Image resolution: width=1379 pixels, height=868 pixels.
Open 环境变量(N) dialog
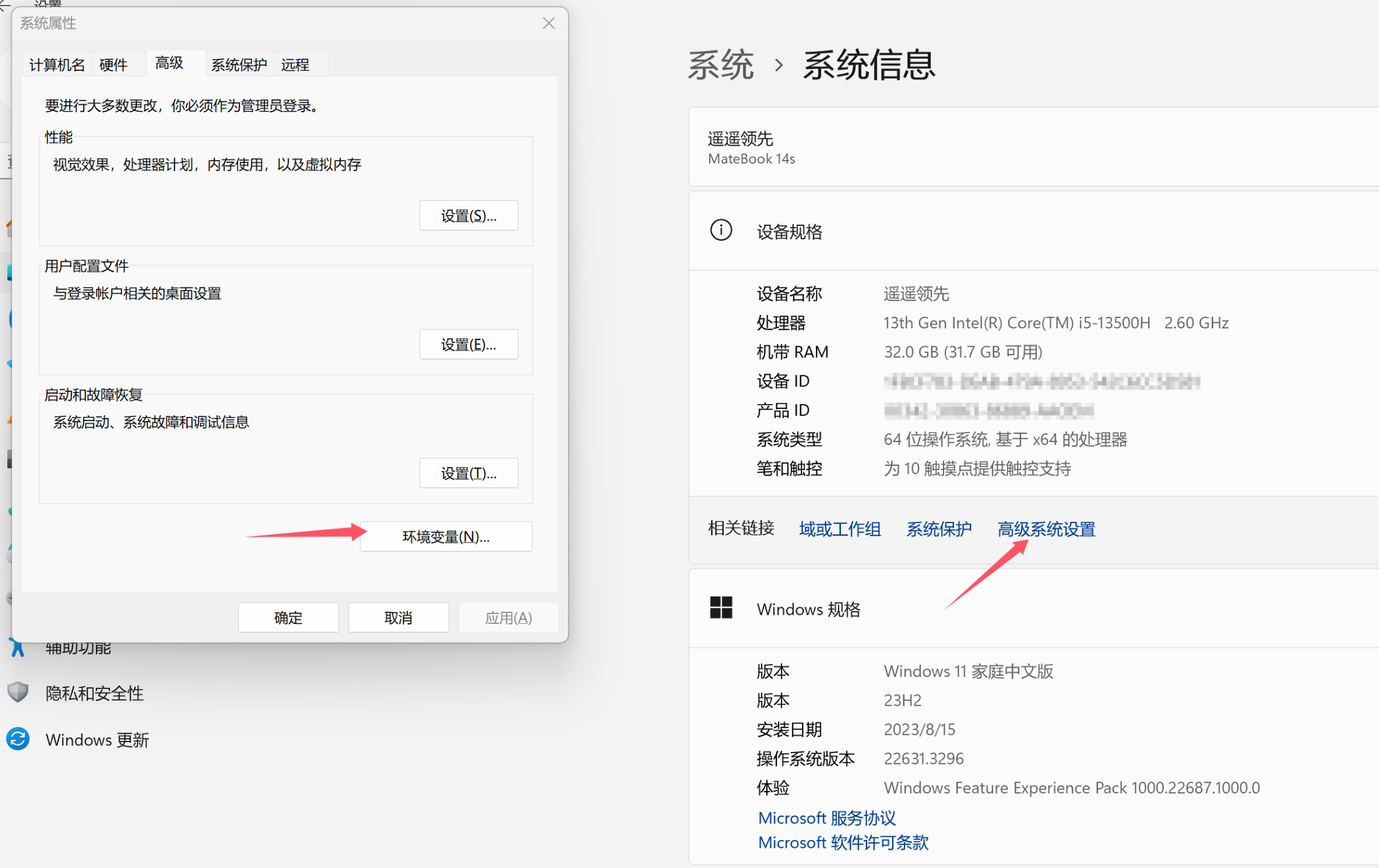[x=446, y=537]
